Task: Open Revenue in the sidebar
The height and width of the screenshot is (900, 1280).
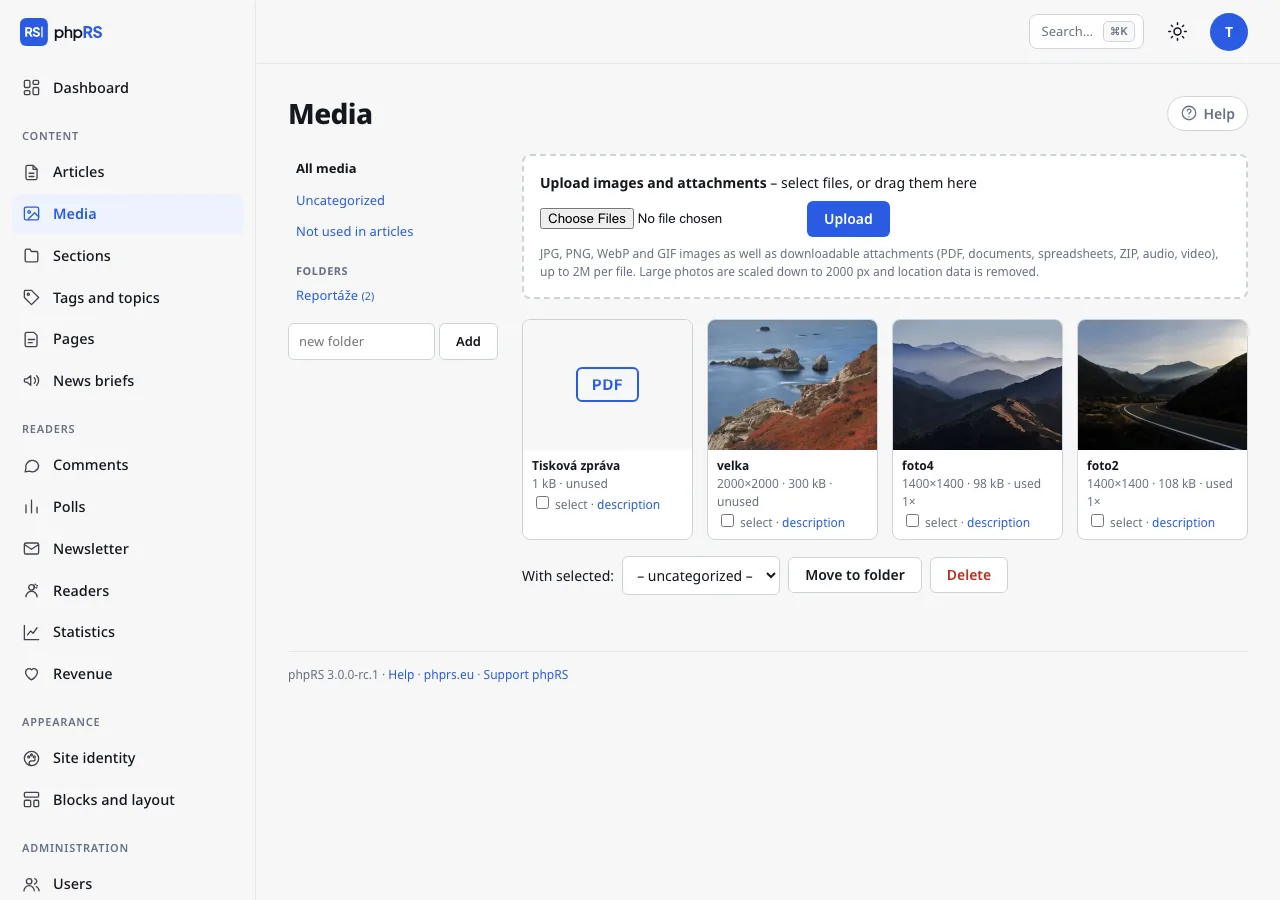Action: coord(128,674)
